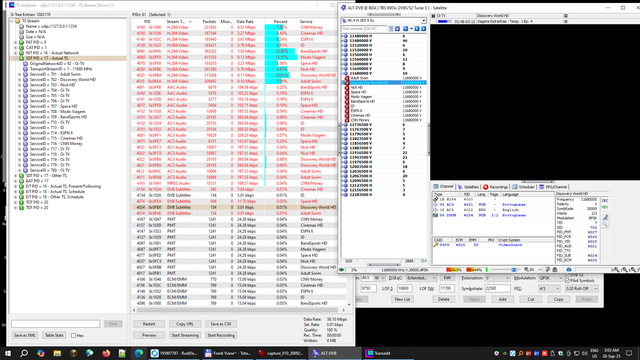Click Add button in Transedit
The width and height of the screenshot is (640, 360).
(x=502, y=299)
